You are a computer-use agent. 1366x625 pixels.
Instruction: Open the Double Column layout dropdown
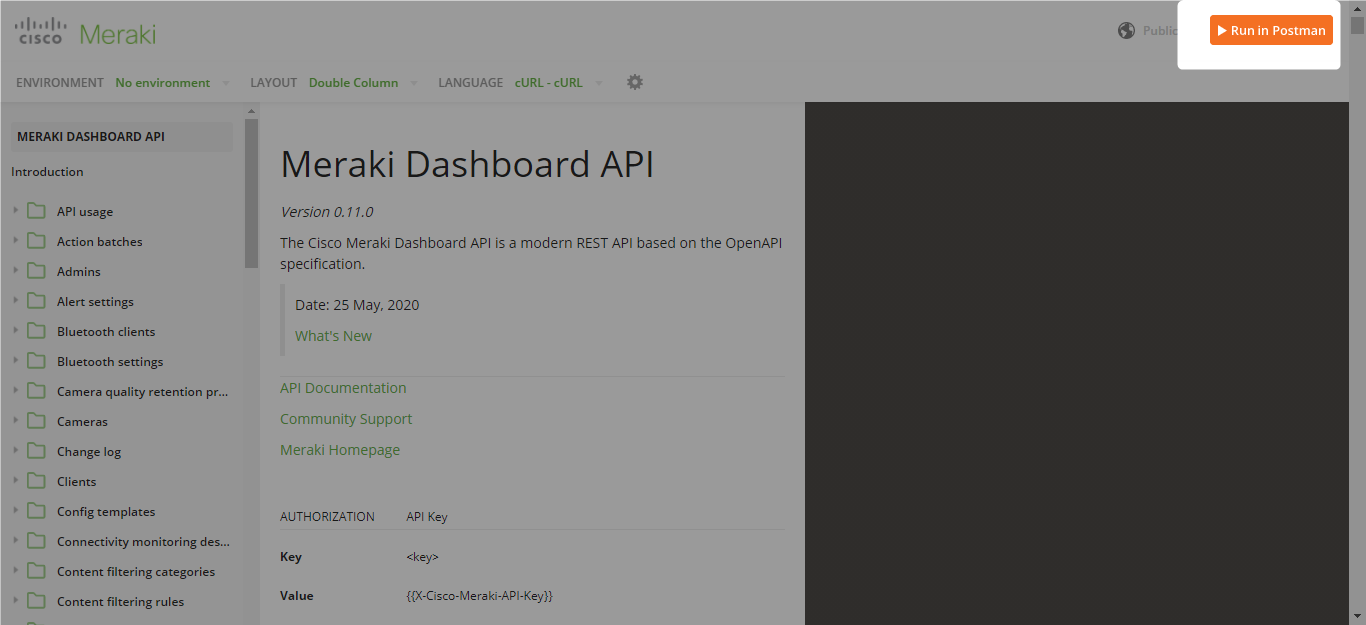pyautogui.click(x=363, y=83)
